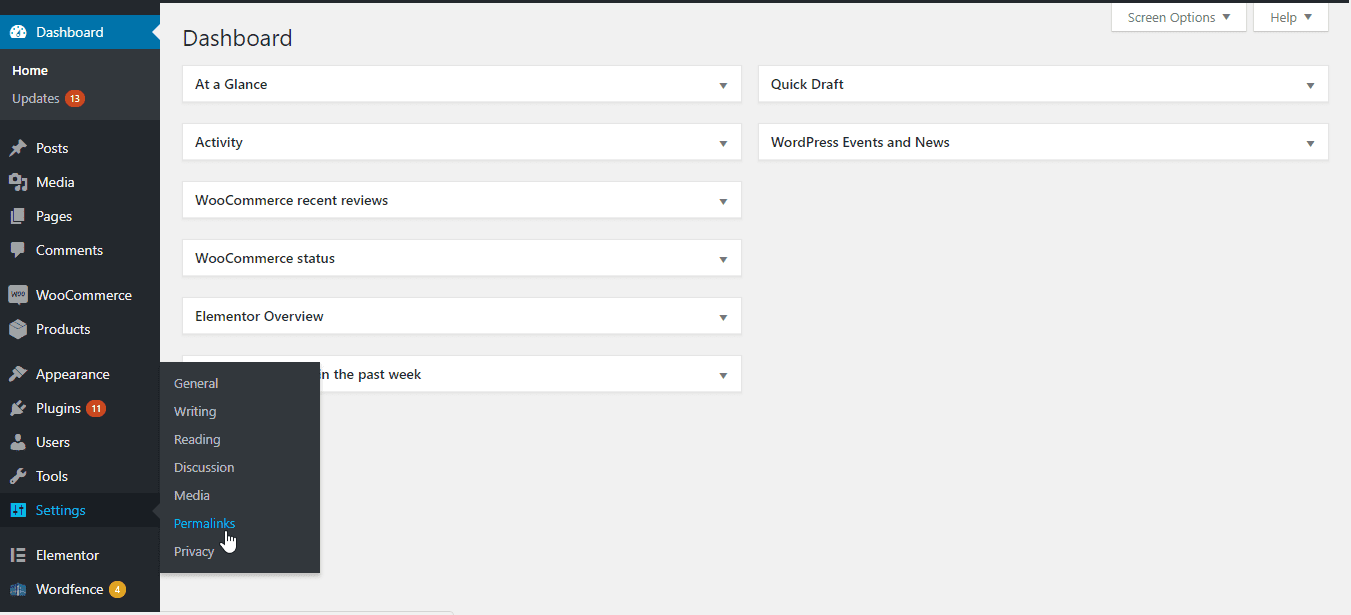
Task: Open the Updates link in sidebar
Action: 36,99
